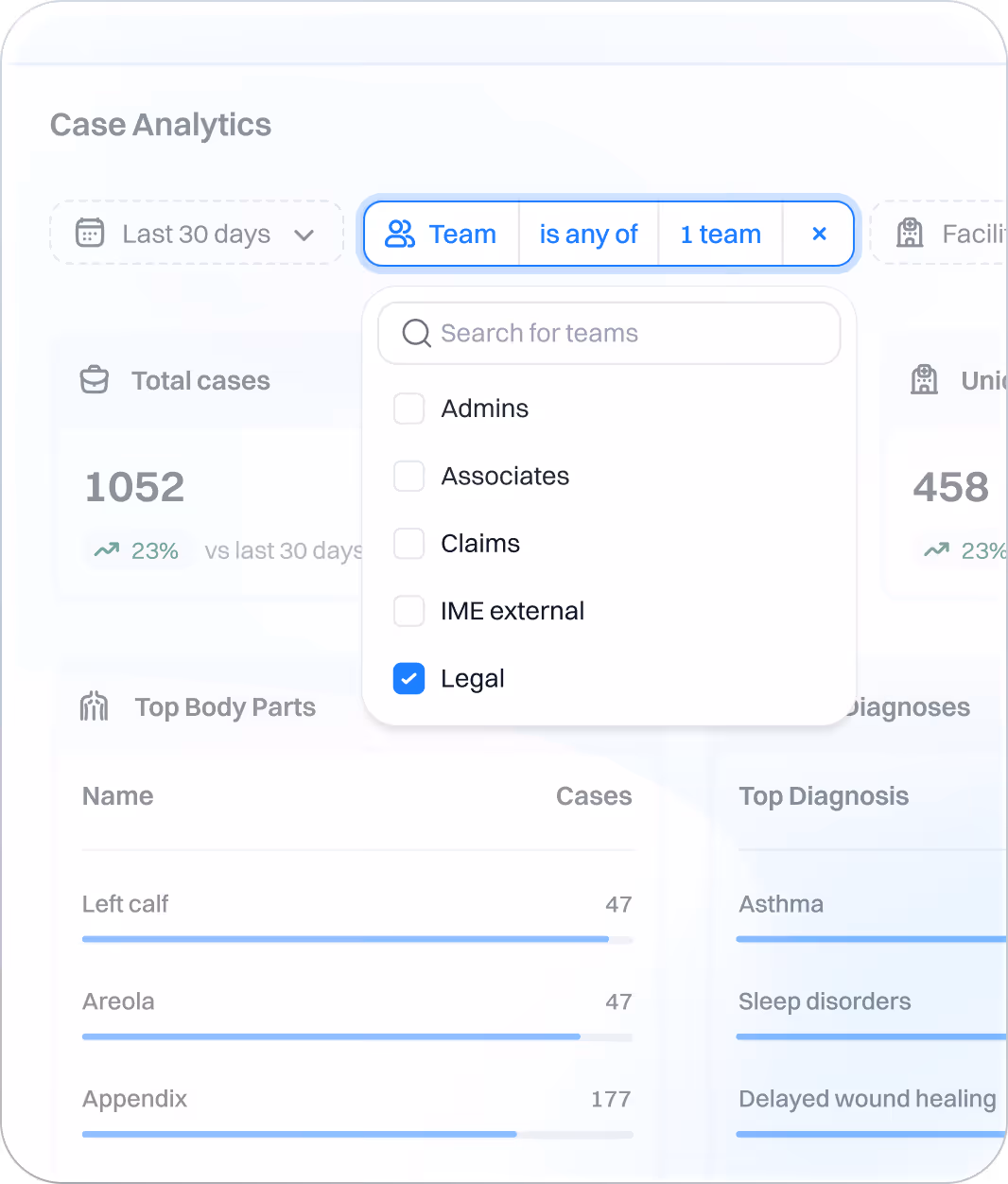Click the Appendix progress bar
This screenshot has width=1008, height=1184.
click(357, 1134)
